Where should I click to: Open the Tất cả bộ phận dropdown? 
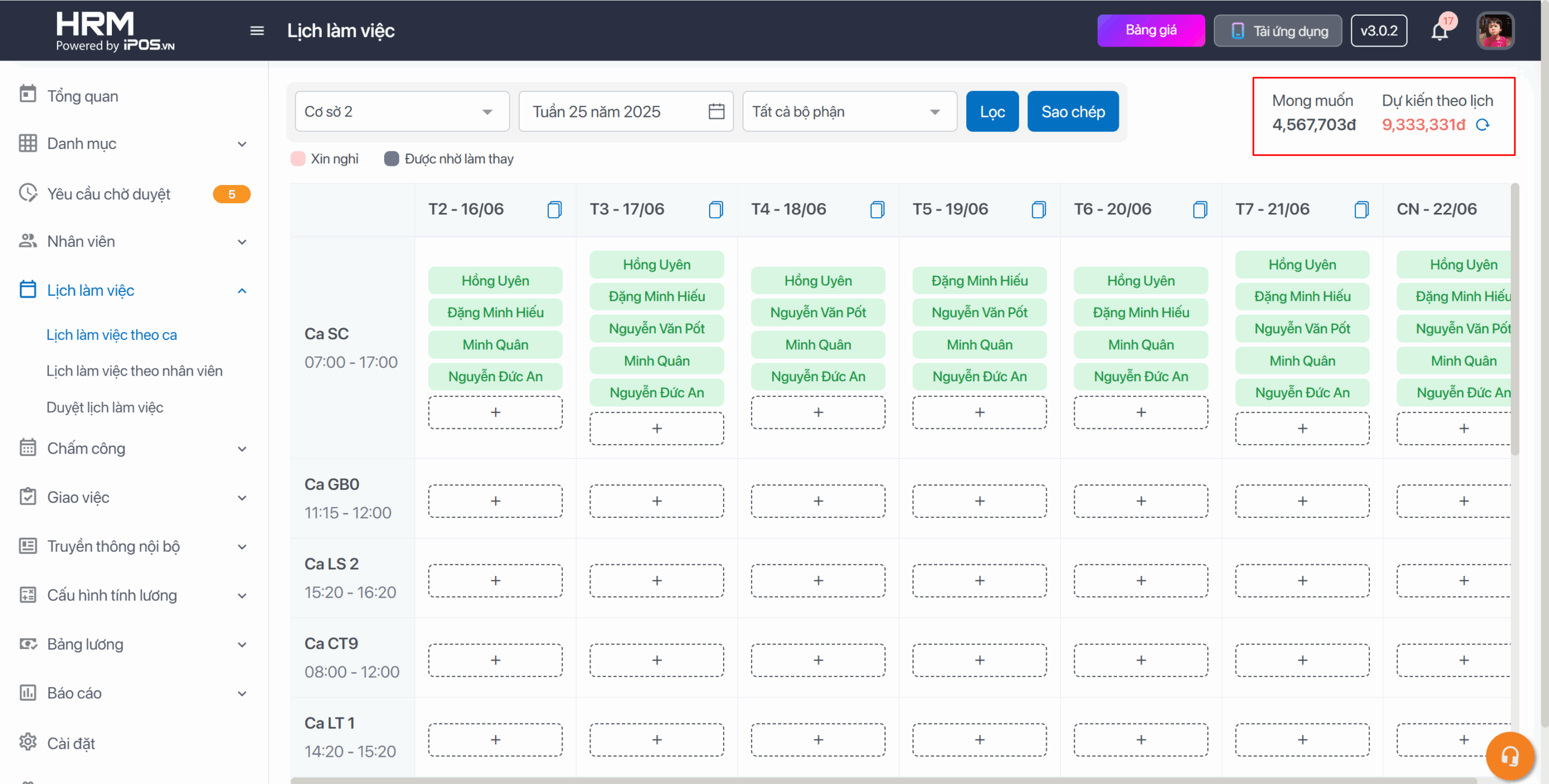click(x=849, y=111)
